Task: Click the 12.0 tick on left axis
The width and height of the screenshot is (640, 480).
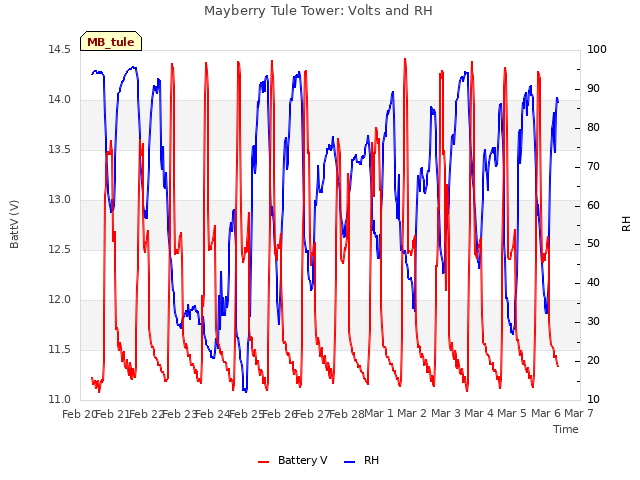Action: coord(60,300)
